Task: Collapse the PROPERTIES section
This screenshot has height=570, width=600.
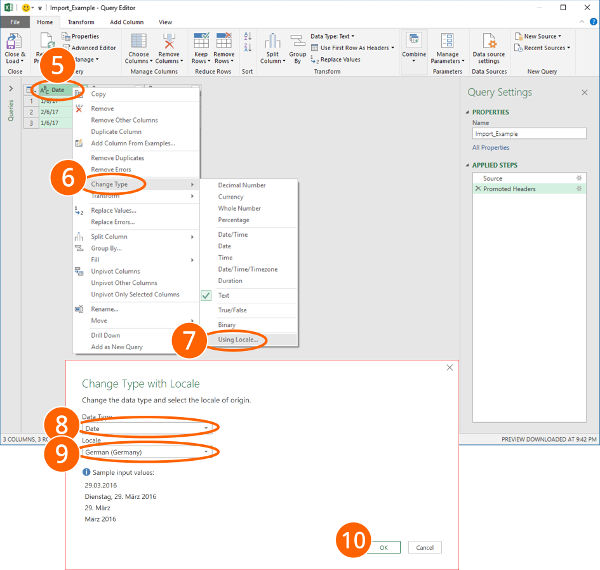Action: 468,112
